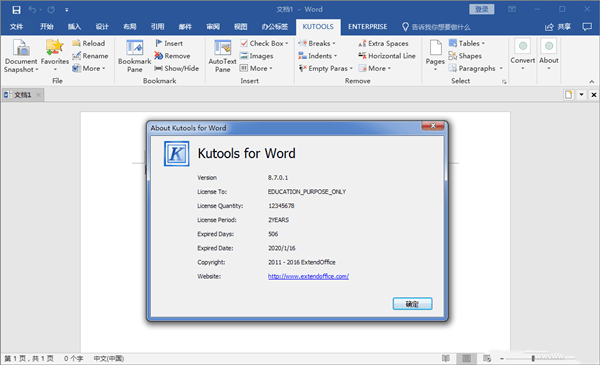Open the Convert tool
This screenshot has width=600, height=365.
[x=523, y=54]
